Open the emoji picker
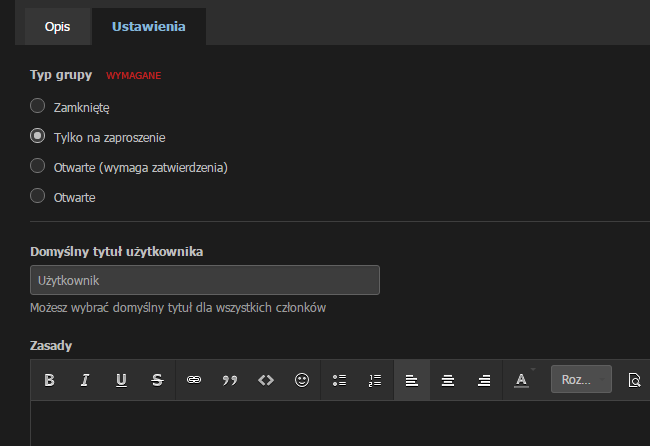Screen dimensions: 650x446 click(302, 380)
